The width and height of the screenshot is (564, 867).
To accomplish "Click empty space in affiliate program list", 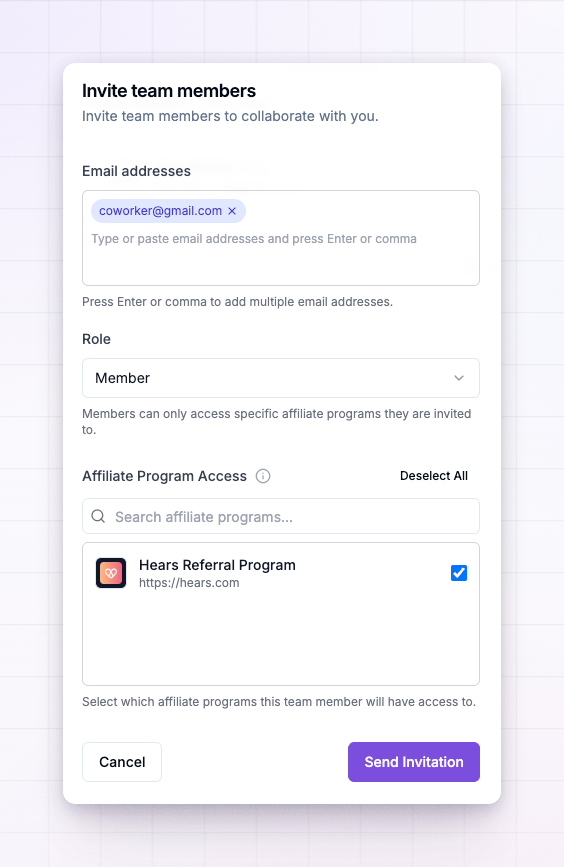I will click(281, 641).
